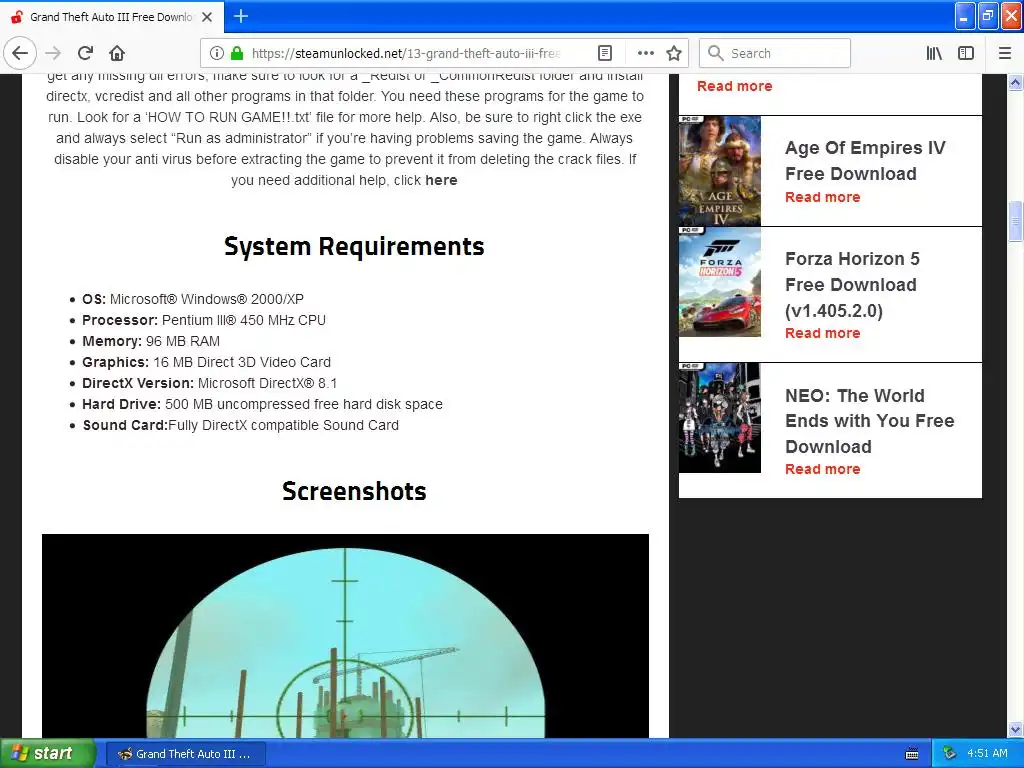Click the 'Hard Drive: 500 MB' line
Image resolution: width=1024 pixels, height=768 pixels.
pos(263,404)
